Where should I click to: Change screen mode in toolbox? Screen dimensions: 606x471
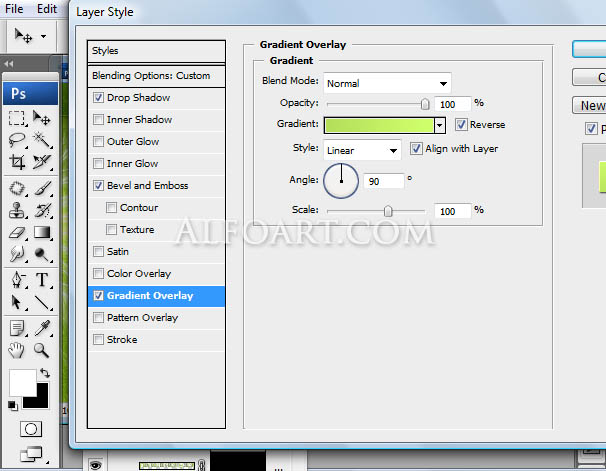[x=32, y=454]
